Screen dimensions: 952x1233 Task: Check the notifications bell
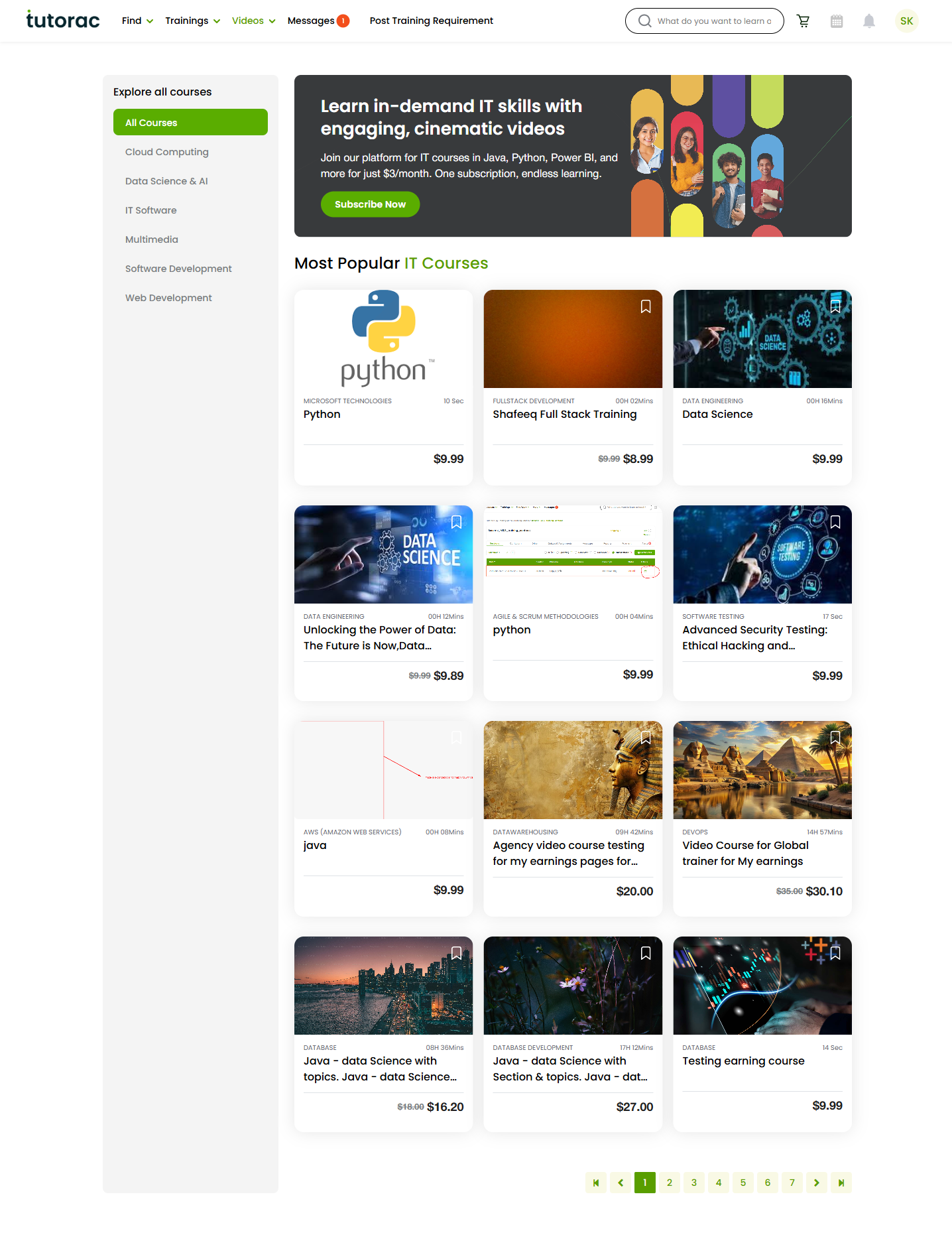[869, 21]
